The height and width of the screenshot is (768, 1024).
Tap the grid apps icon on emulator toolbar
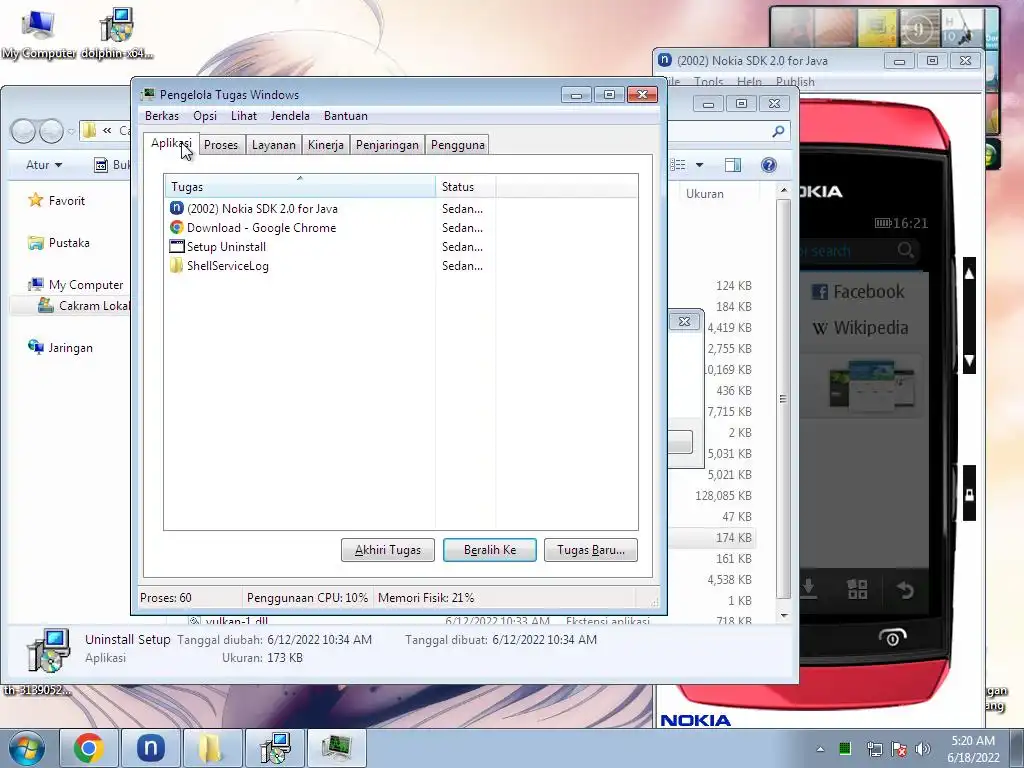point(857,589)
